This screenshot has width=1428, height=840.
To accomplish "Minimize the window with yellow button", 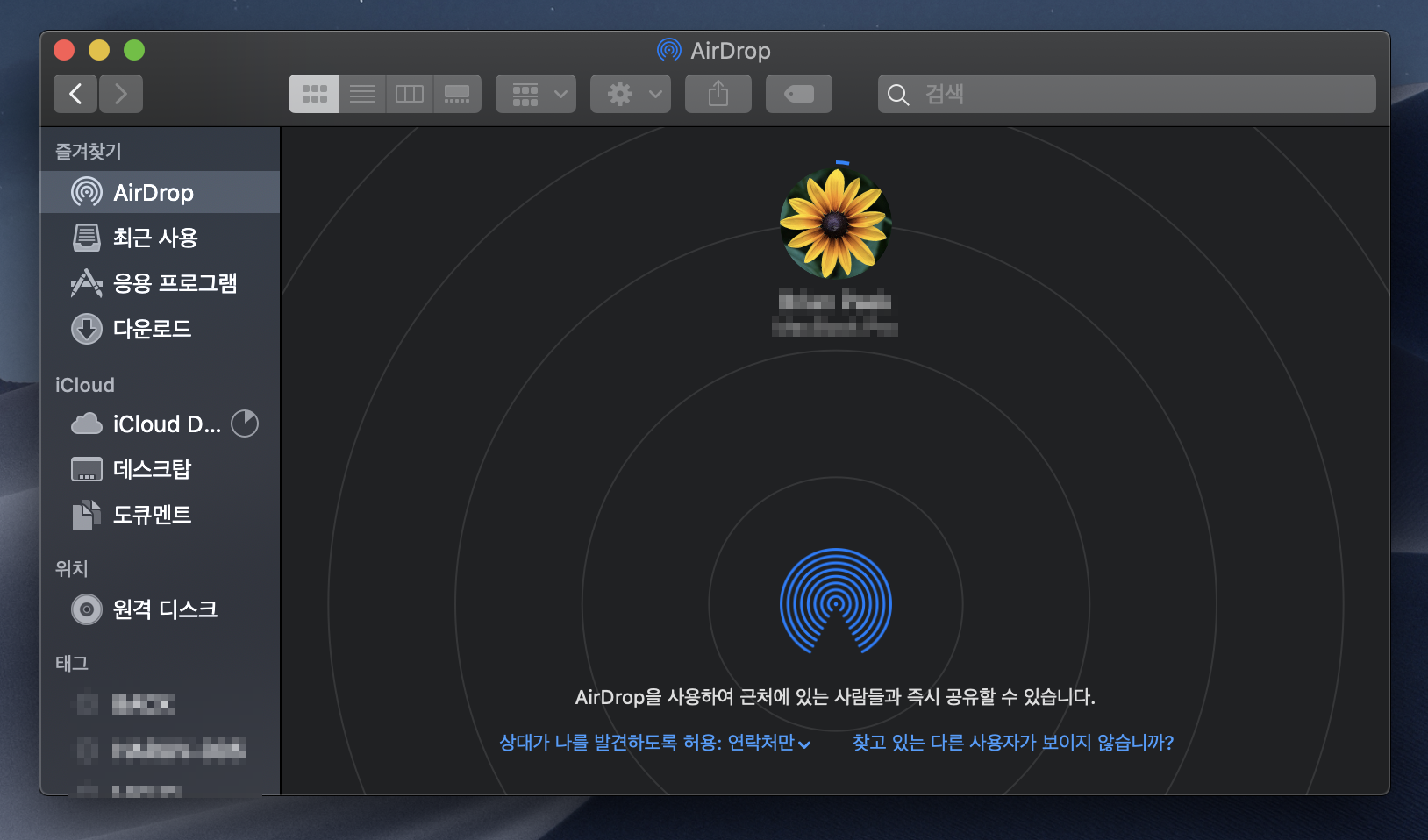I will [x=99, y=50].
